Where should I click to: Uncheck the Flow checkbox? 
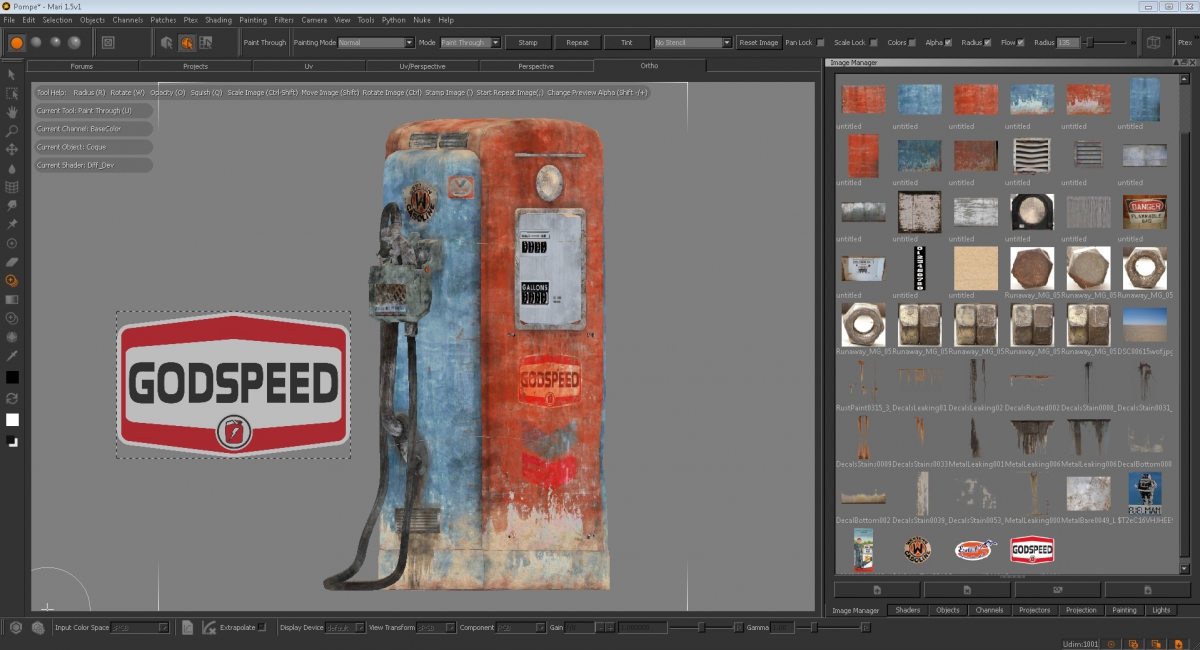(x=1020, y=43)
